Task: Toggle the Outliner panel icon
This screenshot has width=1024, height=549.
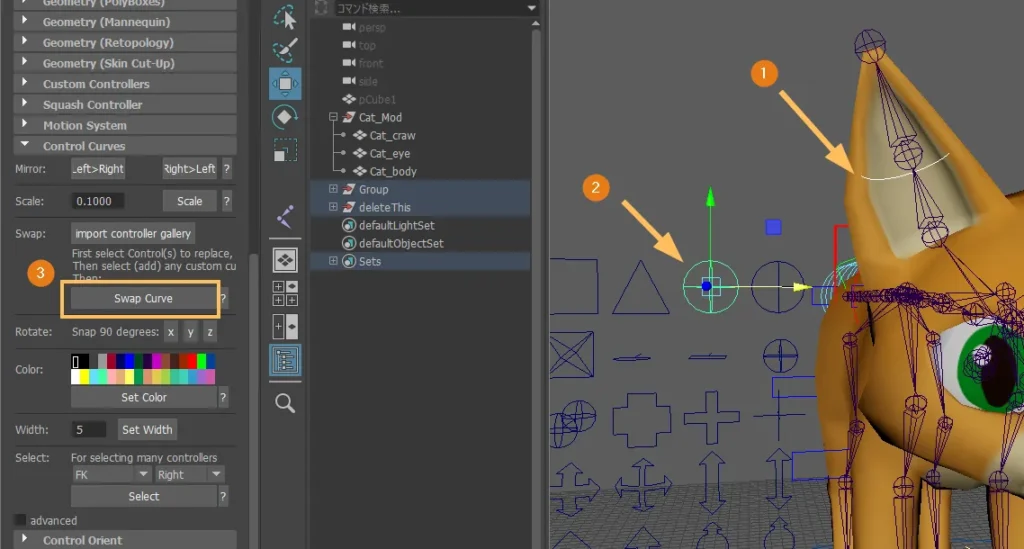Action: 285,360
